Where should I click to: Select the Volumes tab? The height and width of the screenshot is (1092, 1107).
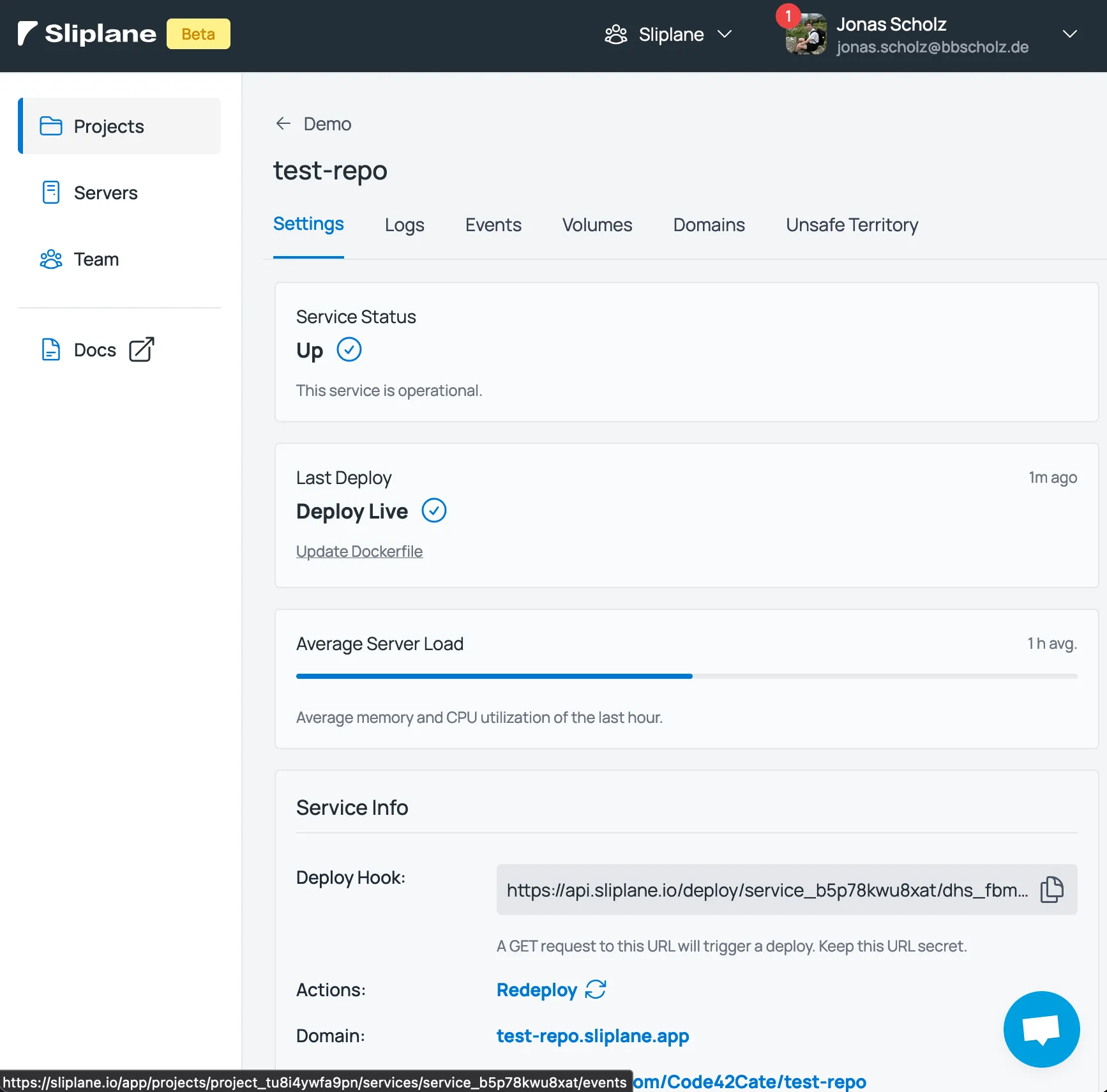597,225
